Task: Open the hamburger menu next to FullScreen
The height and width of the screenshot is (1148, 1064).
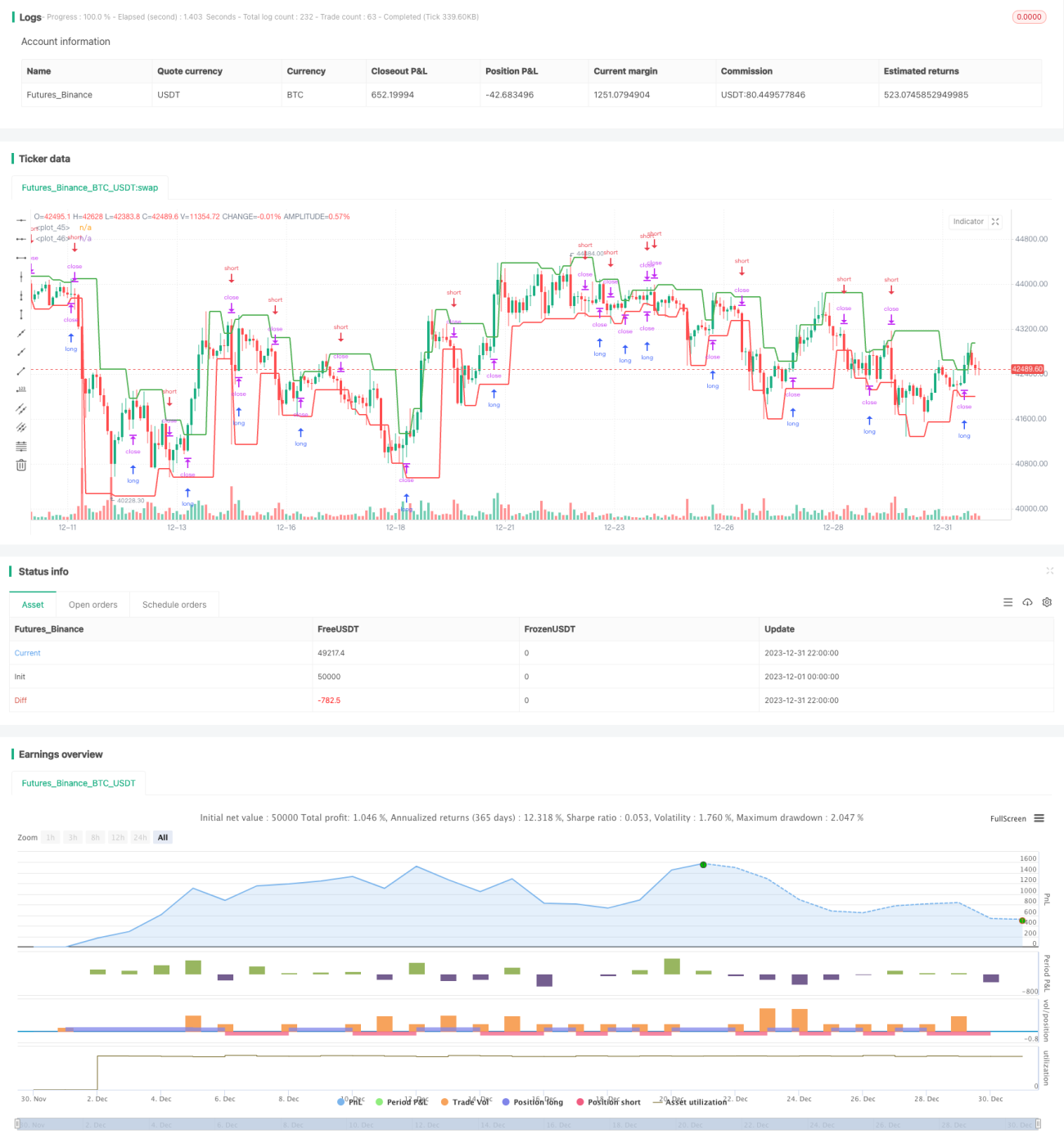Action: (1039, 818)
